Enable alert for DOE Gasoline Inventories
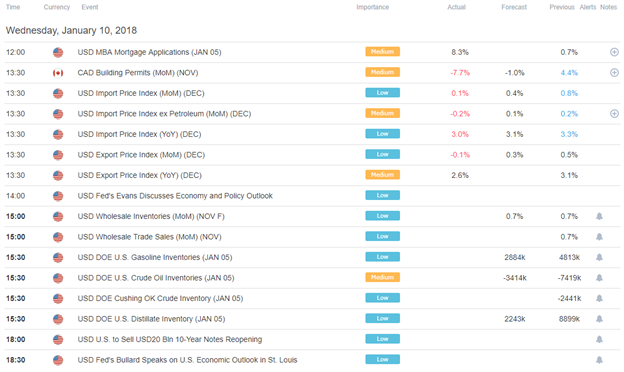 599,257
